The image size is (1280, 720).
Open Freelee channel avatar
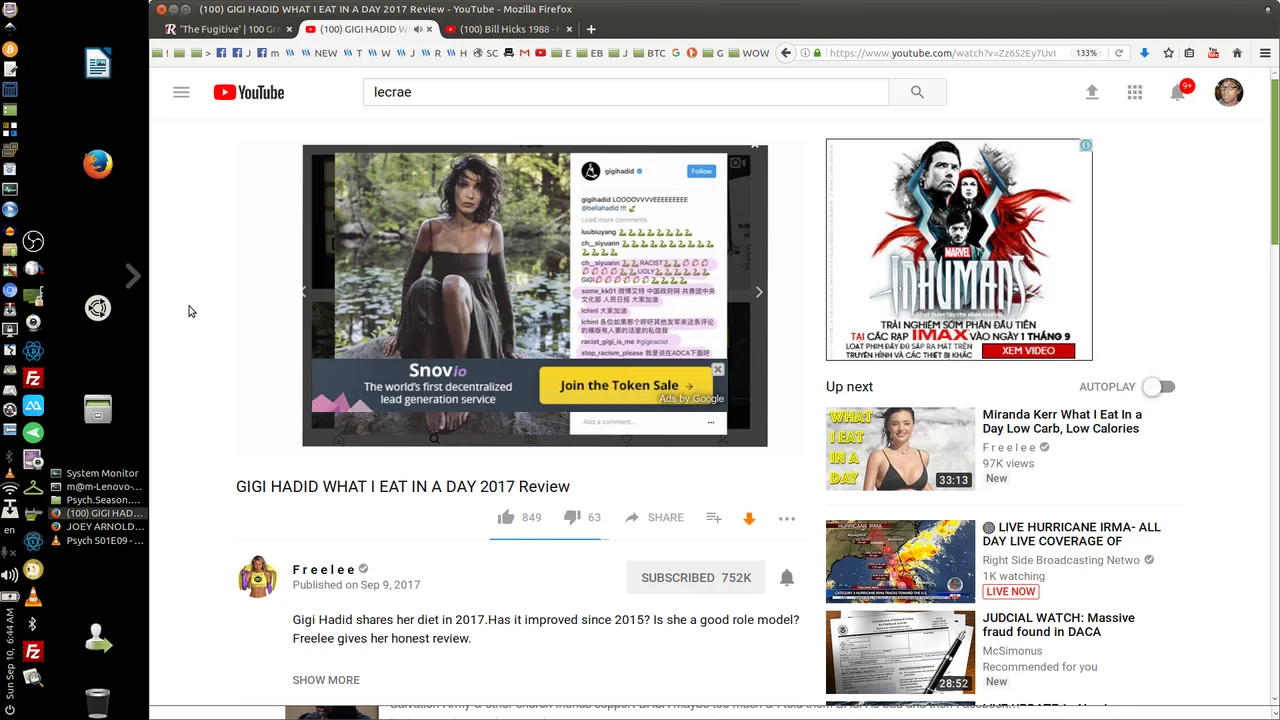[x=257, y=577]
